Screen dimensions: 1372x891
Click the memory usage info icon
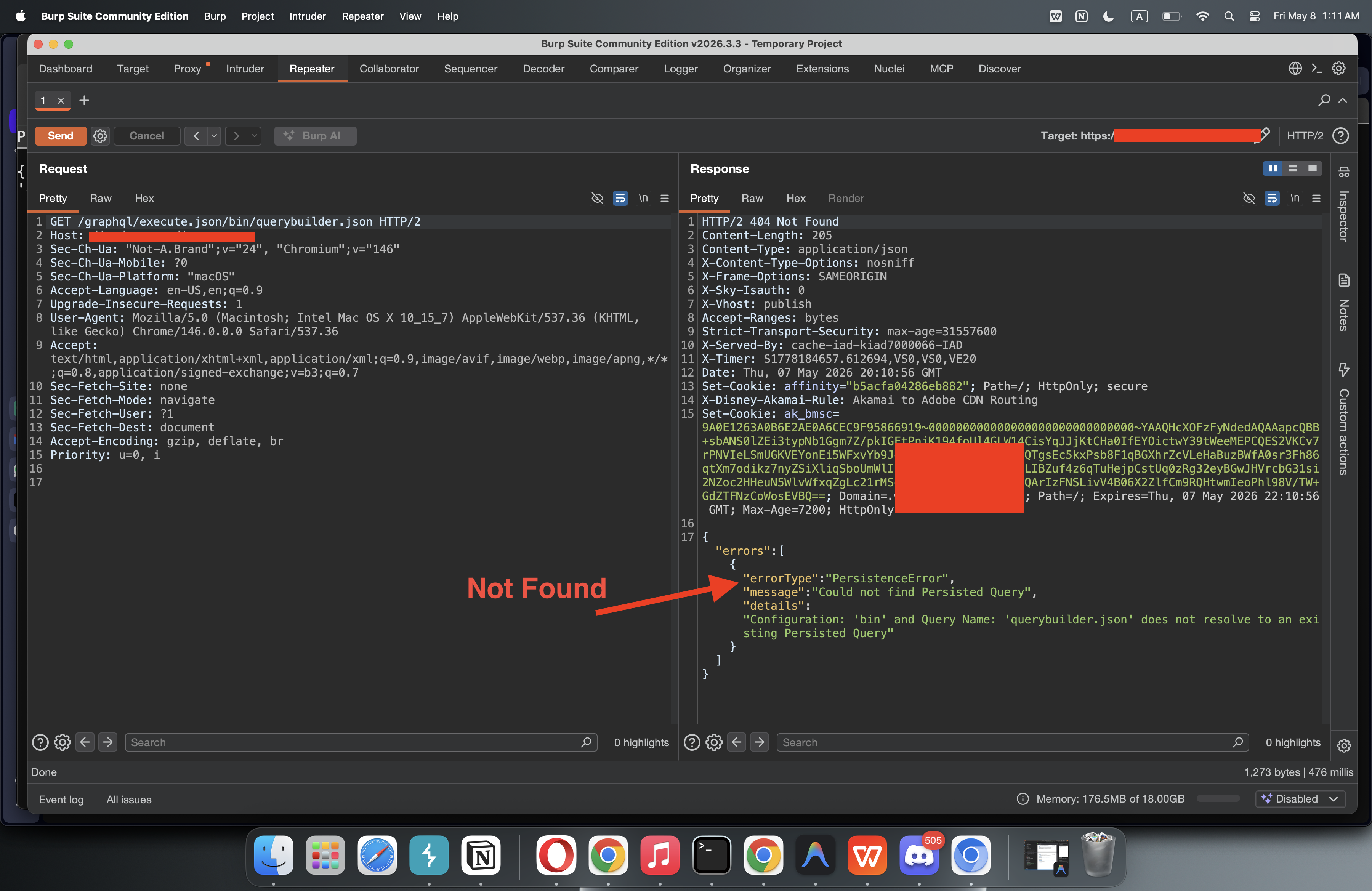pos(1023,799)
